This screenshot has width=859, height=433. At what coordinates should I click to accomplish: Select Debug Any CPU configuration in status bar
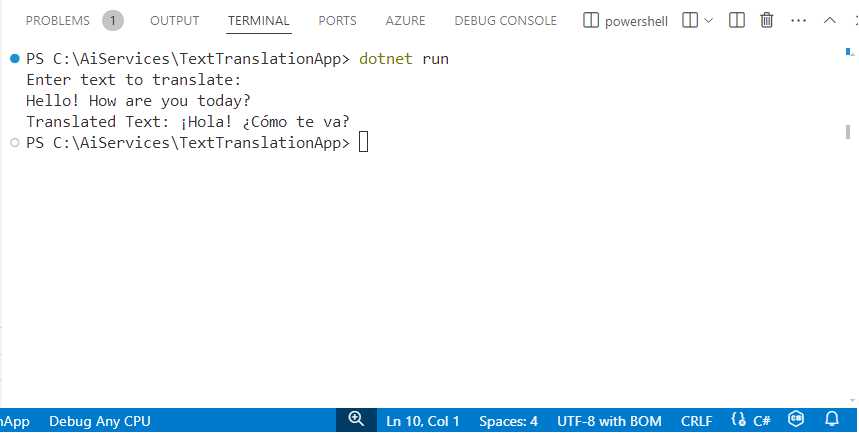(x=100, y=421)
